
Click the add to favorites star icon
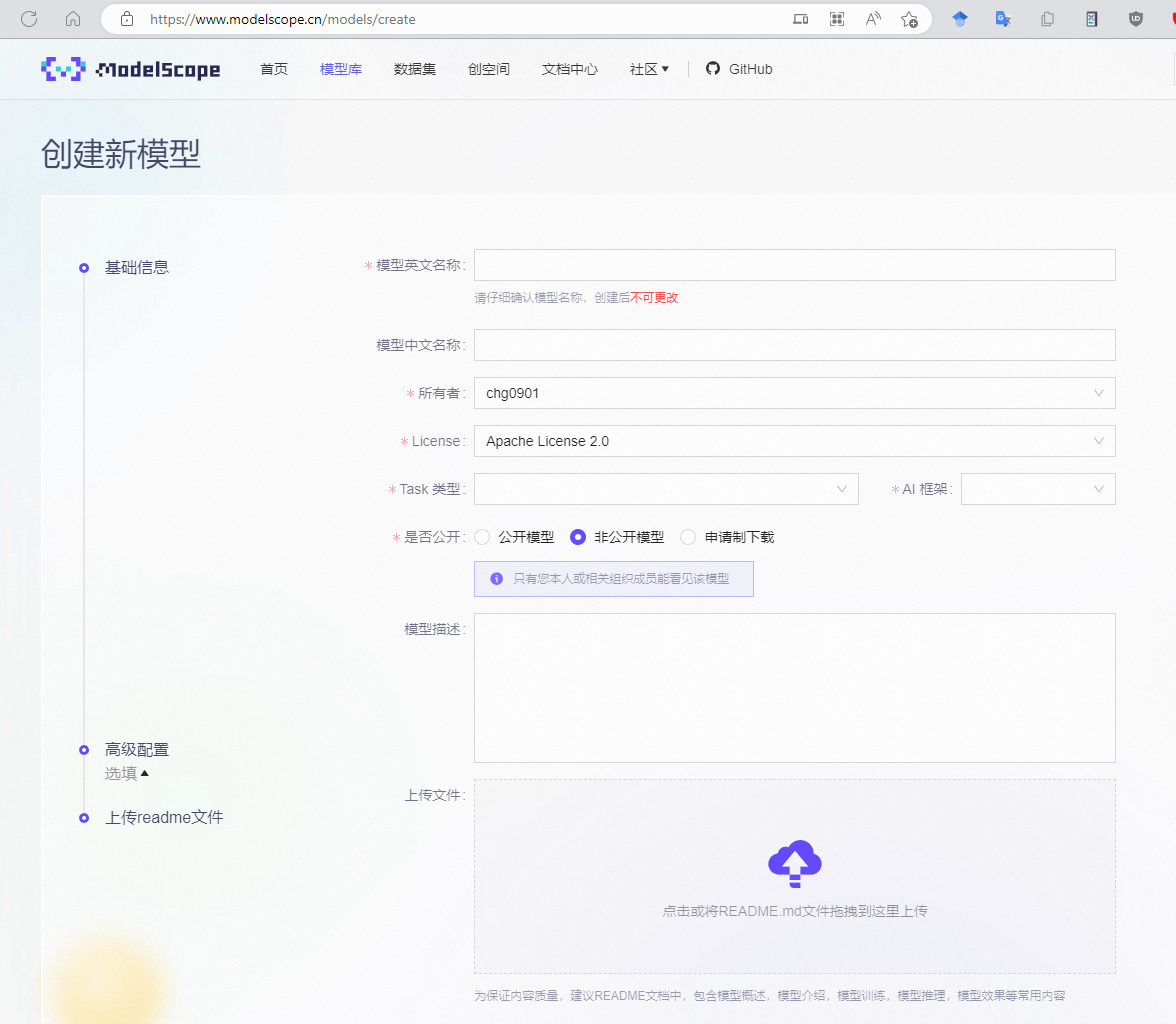pyautogui.click(x=909, y=19)
